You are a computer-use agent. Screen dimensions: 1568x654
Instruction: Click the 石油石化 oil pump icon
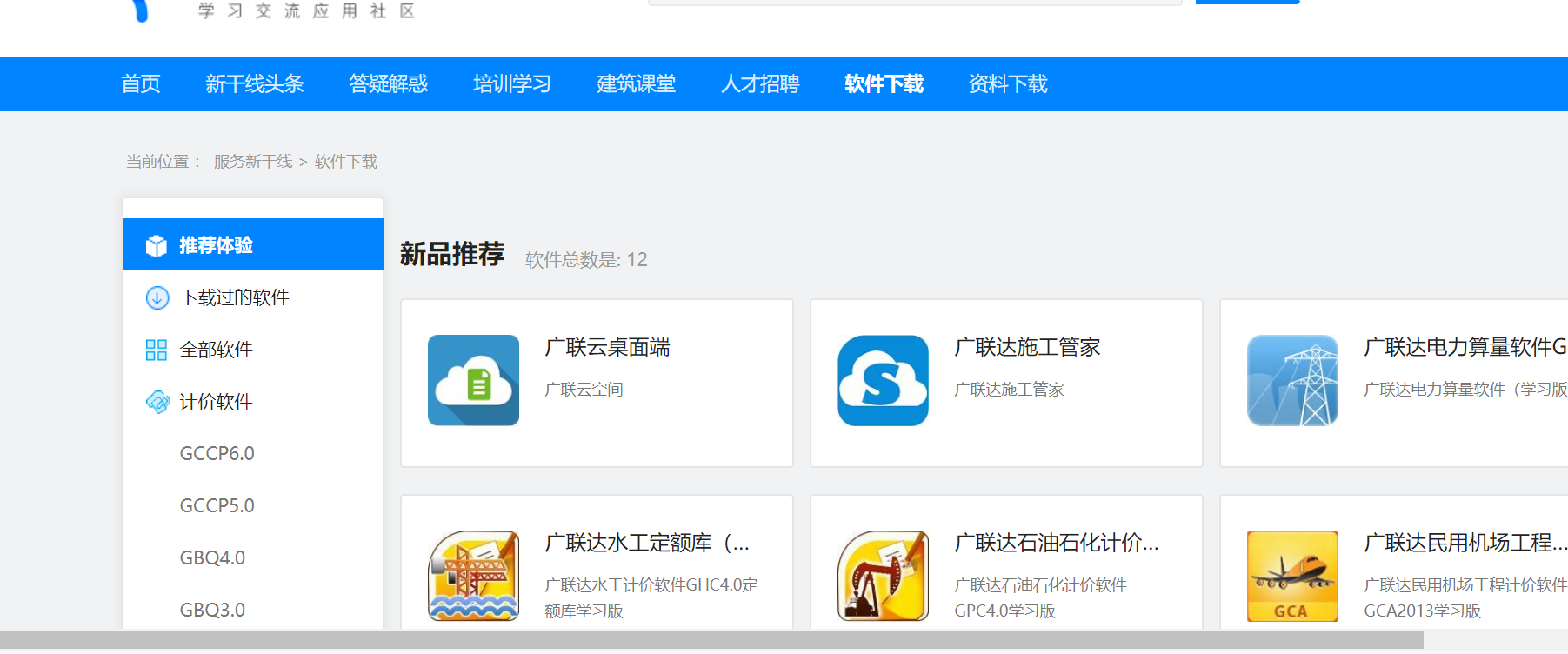884,576
